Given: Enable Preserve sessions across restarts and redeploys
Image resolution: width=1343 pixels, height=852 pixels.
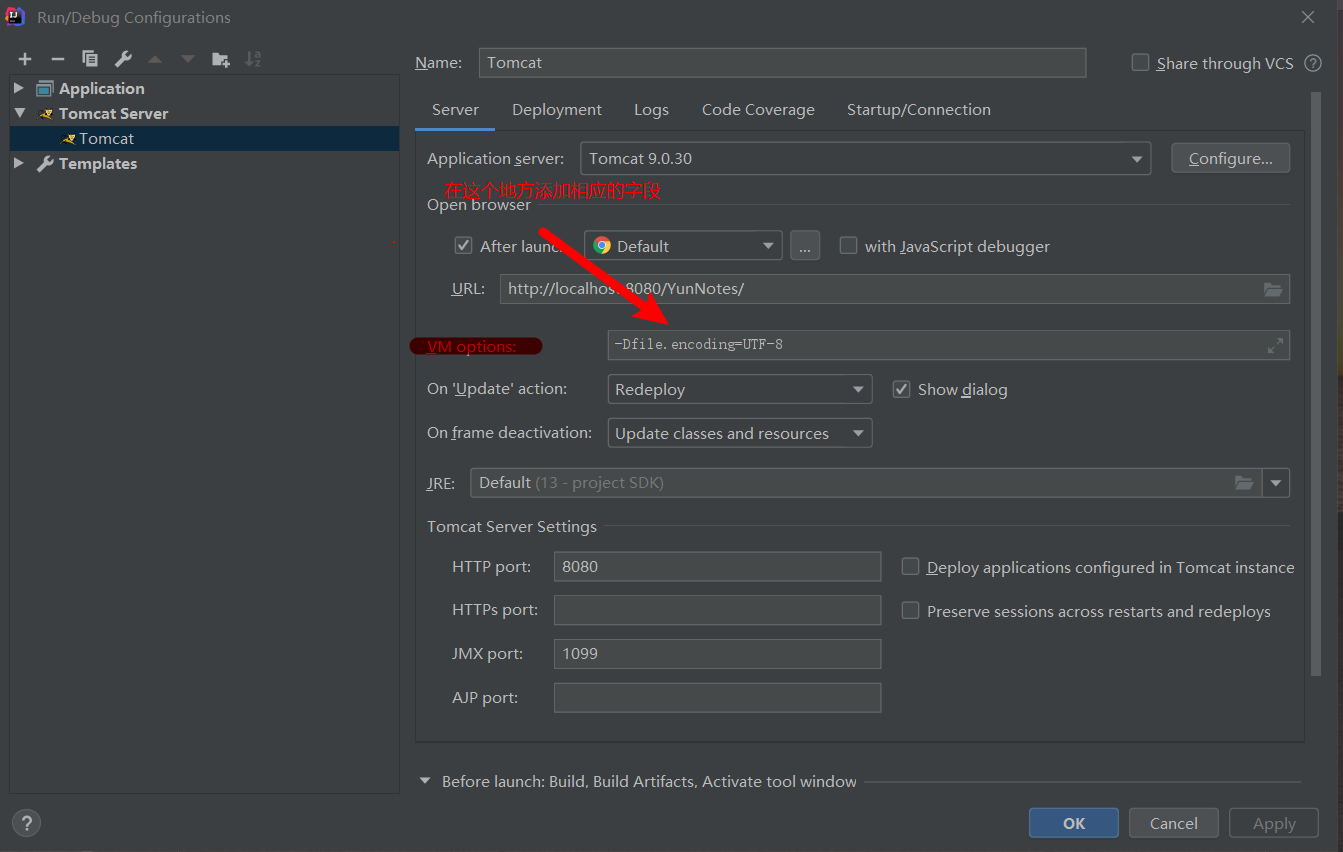Looking at the screenshot, I should pos(910,610).
